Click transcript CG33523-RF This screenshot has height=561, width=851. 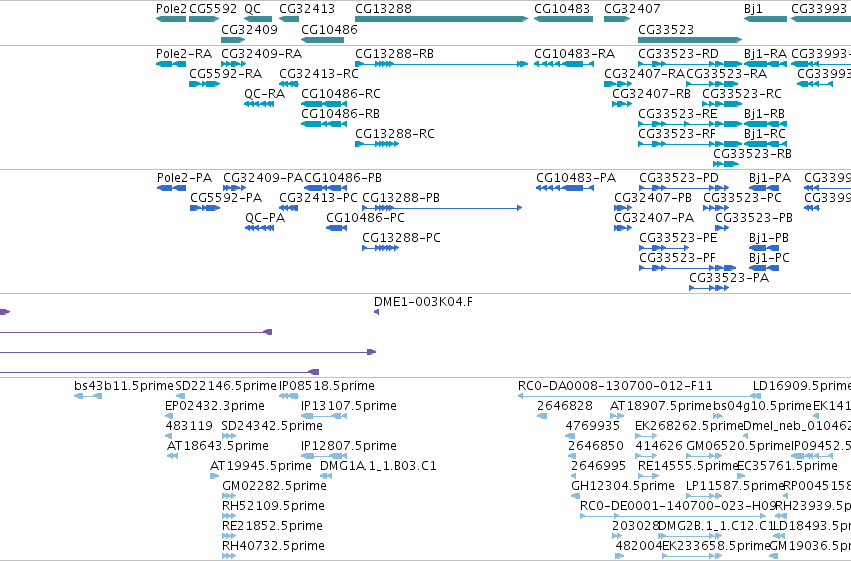click(x=690, y=144)
